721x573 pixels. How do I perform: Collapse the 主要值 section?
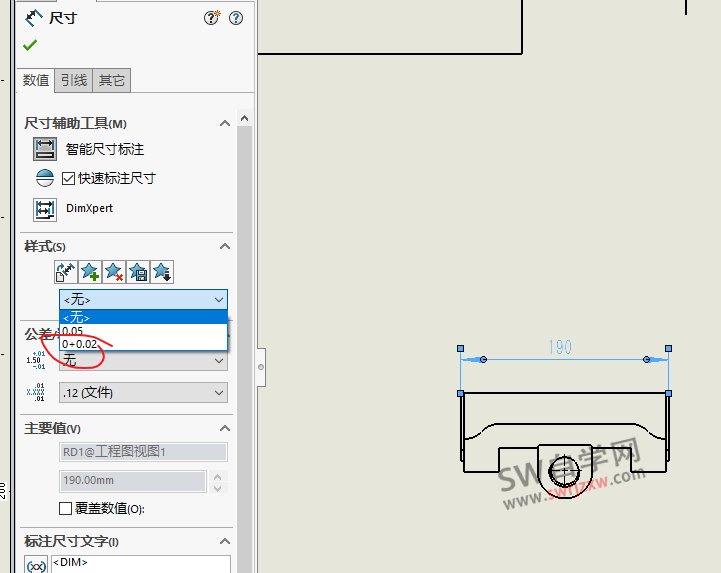point(225,429)
